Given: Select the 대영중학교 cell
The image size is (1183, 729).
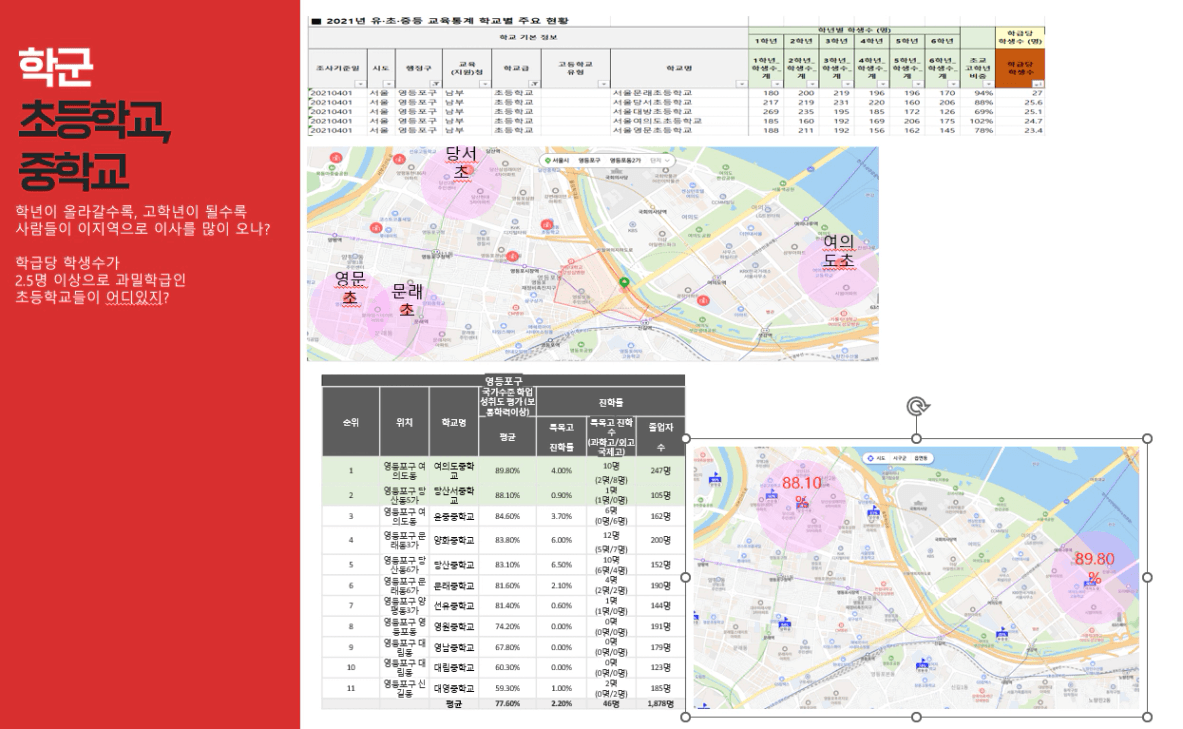Looking at the screenshot, I should pyautogui.click(x=454, y=688).
